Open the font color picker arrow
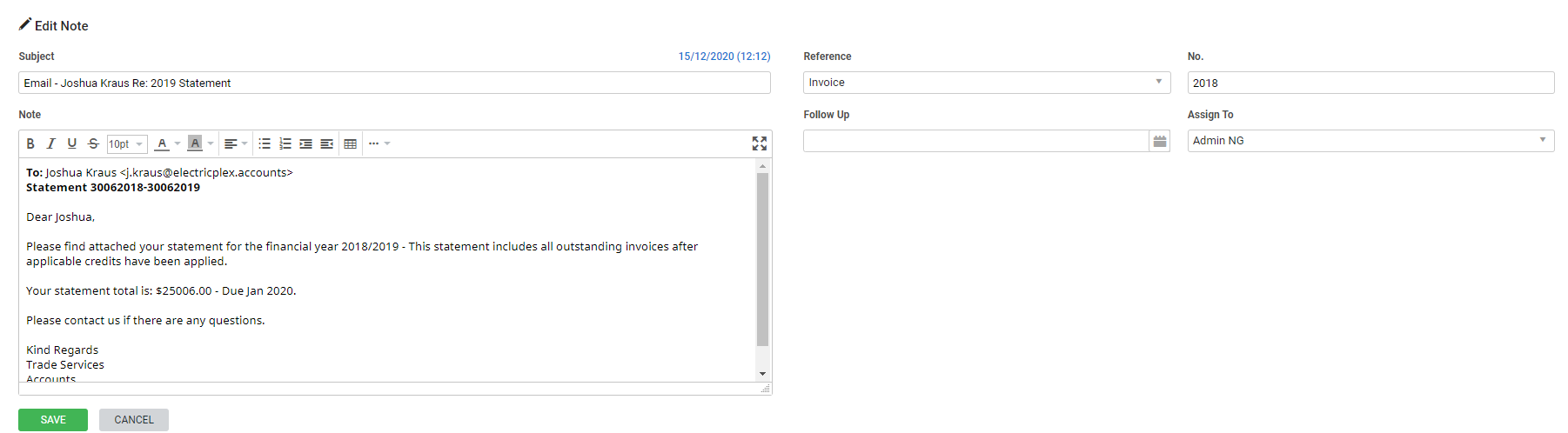The image size is (1568, 433). [x=178, y=143]
